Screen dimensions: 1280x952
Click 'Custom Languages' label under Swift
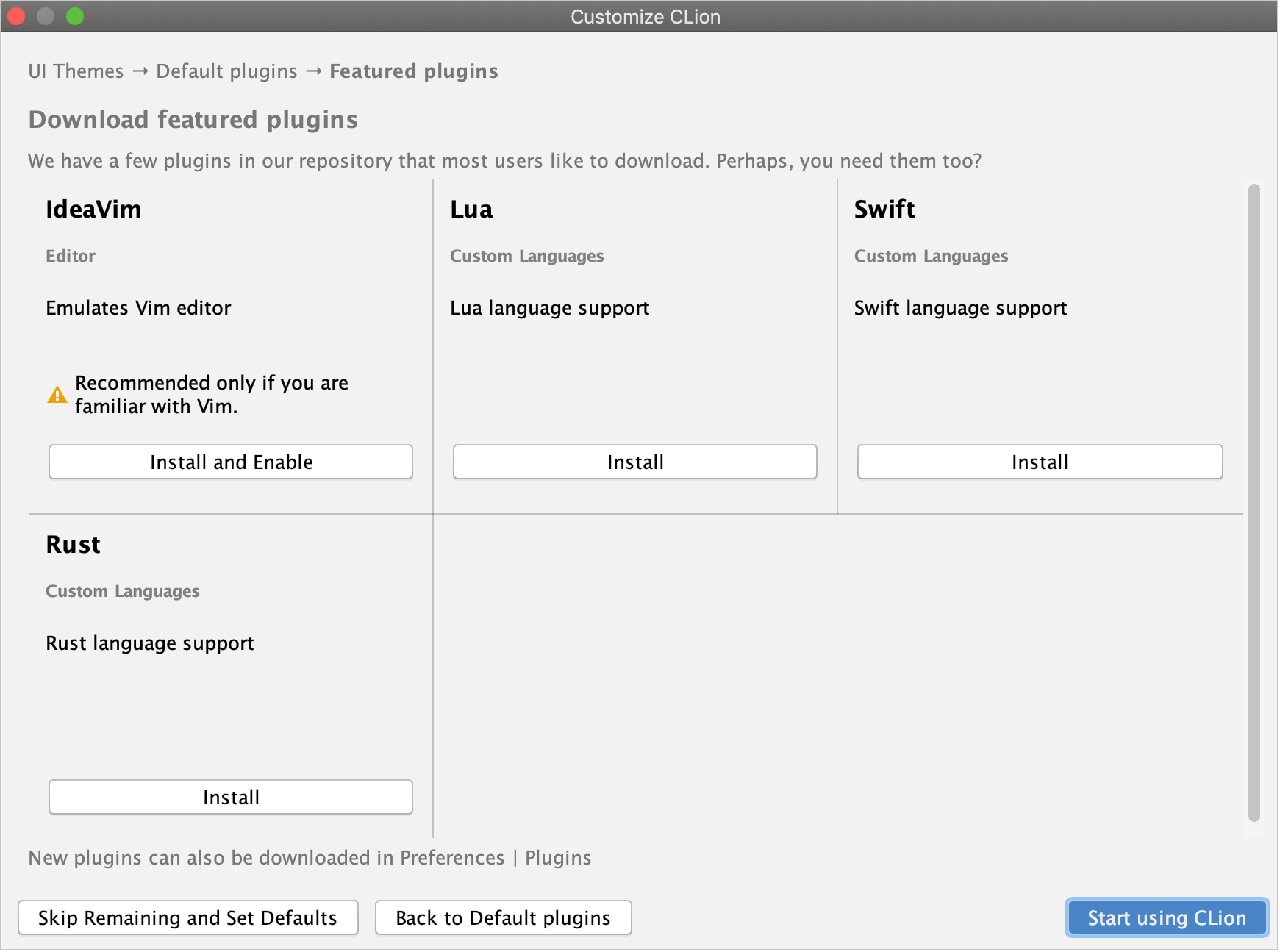pyautogui.click(x=931, y=256)
